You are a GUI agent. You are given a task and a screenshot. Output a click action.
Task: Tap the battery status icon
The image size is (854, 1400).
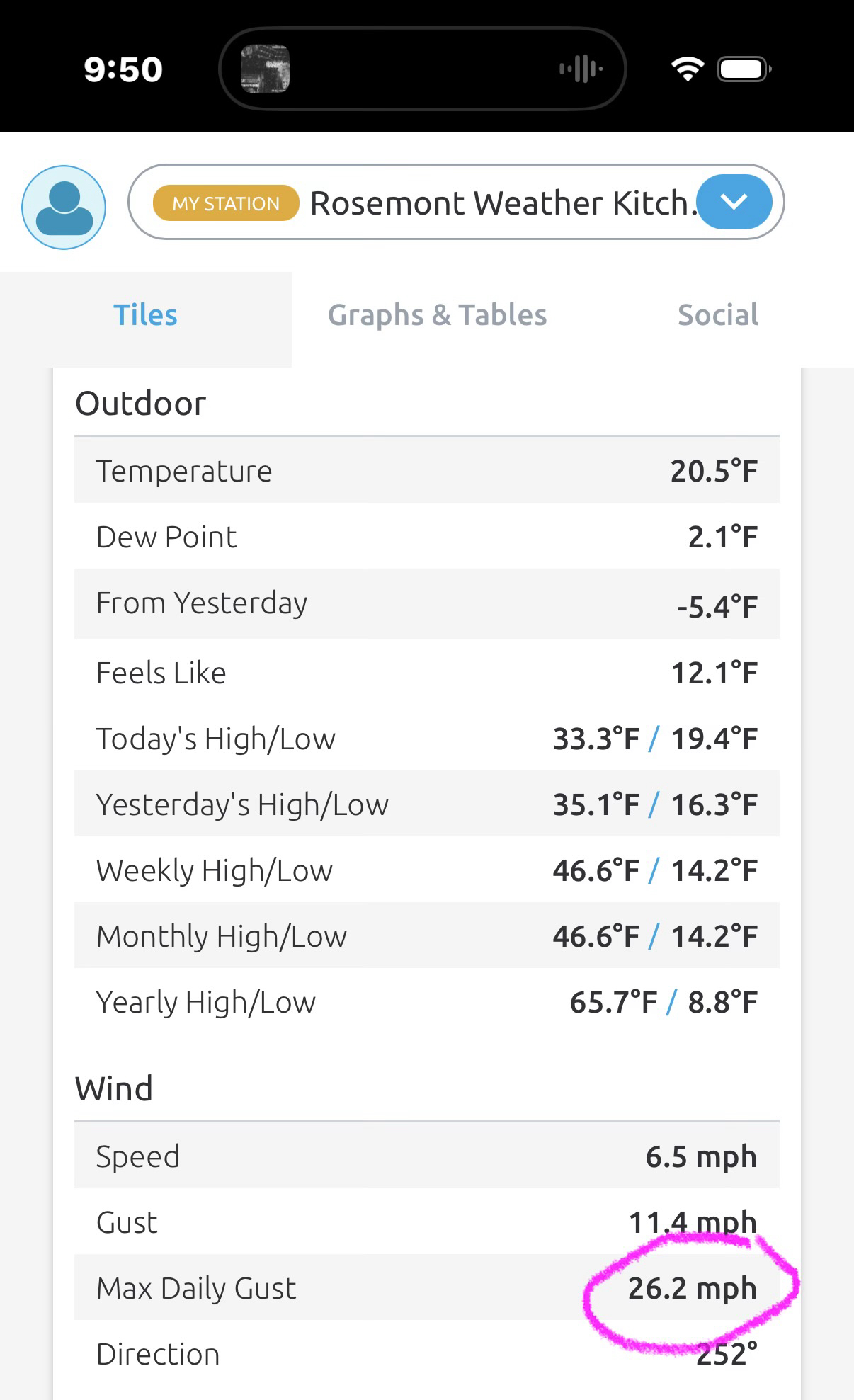744,69
